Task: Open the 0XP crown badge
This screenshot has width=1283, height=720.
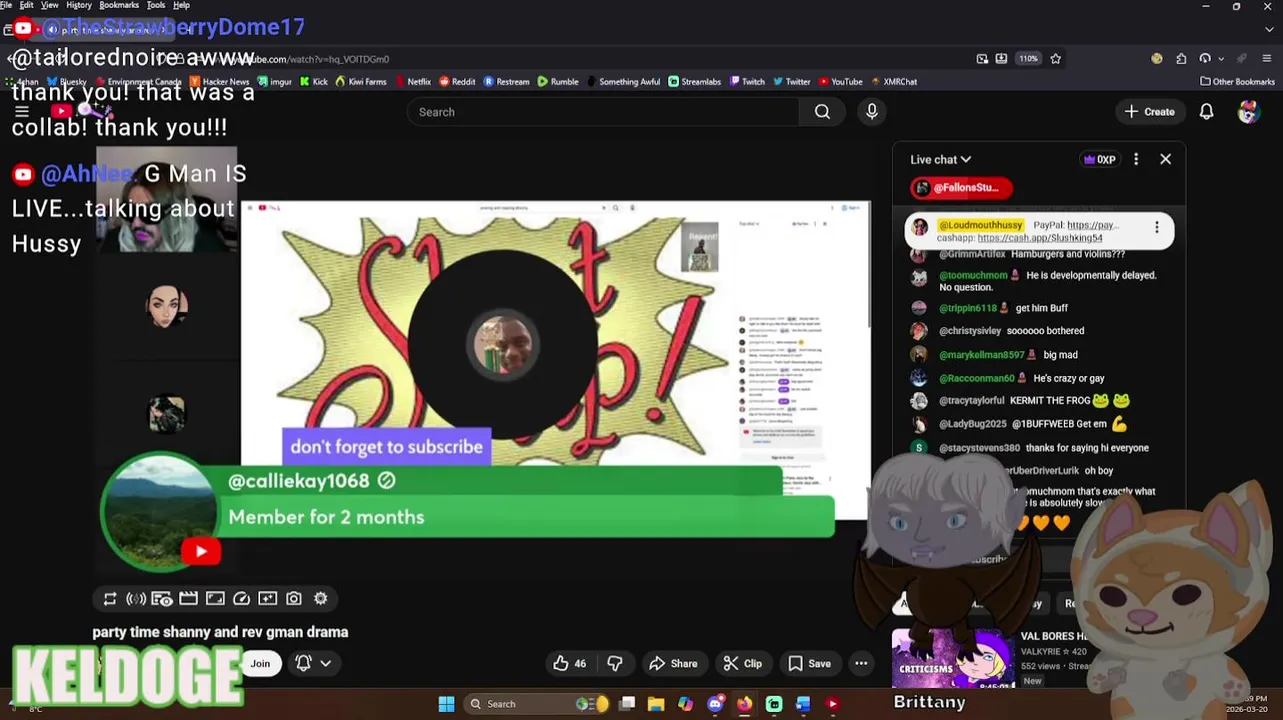Action: pos(1099,159)
